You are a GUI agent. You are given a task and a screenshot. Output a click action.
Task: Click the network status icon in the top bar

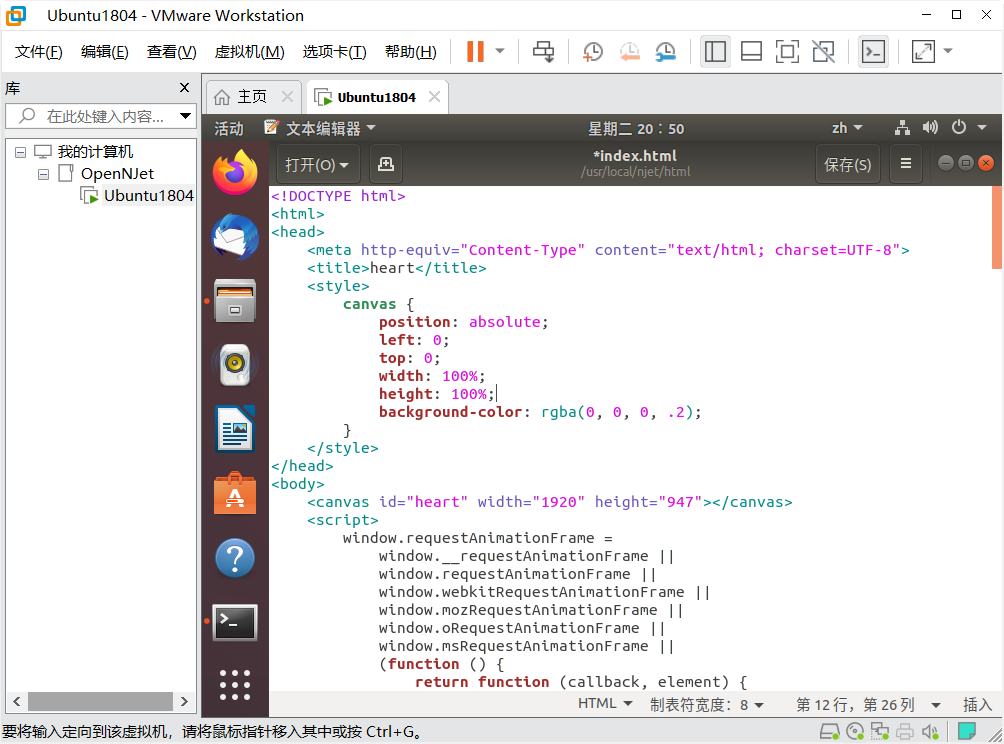[902, 128]
